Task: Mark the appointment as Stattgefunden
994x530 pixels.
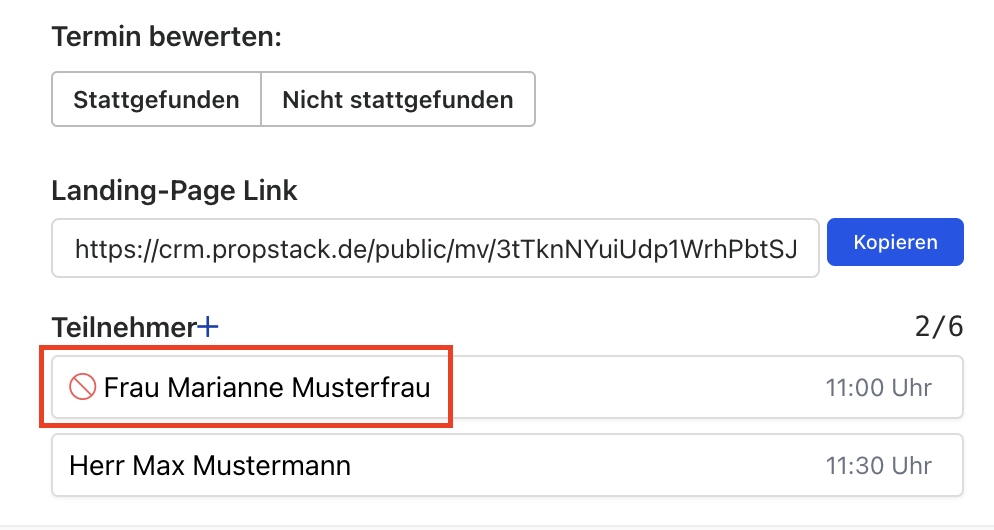Action: 157,100
